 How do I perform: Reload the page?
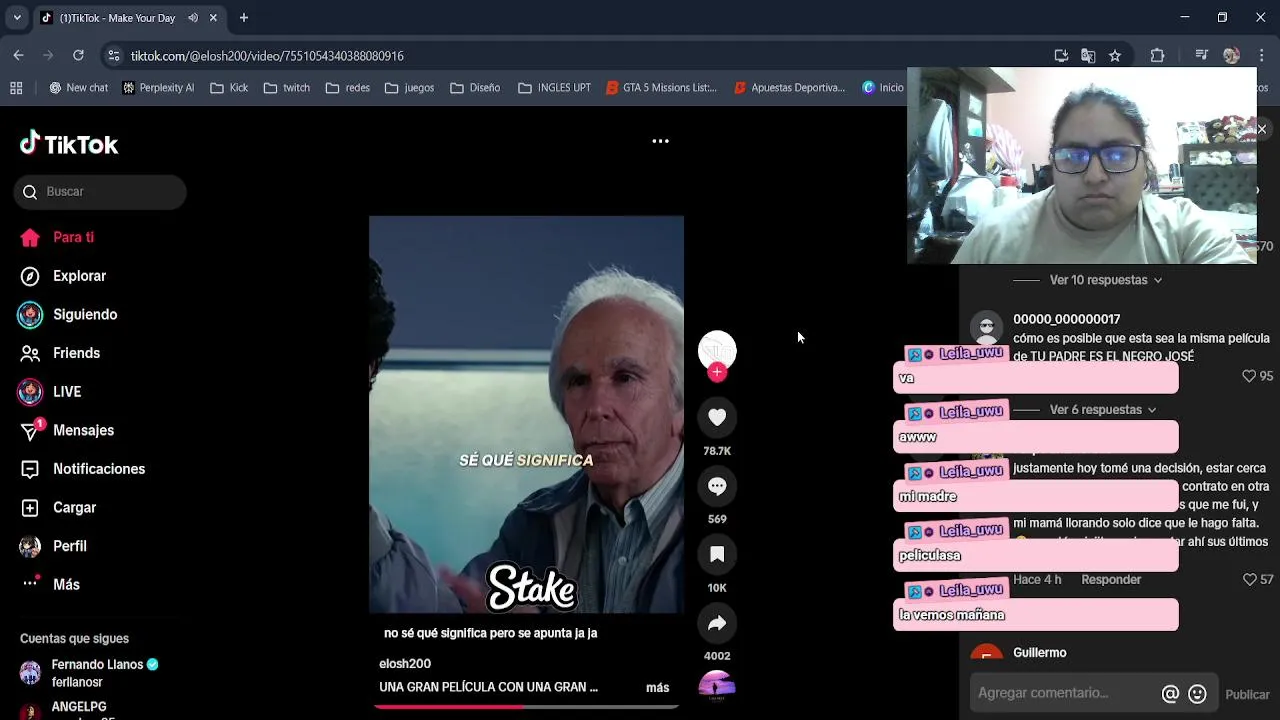[78, 56]
